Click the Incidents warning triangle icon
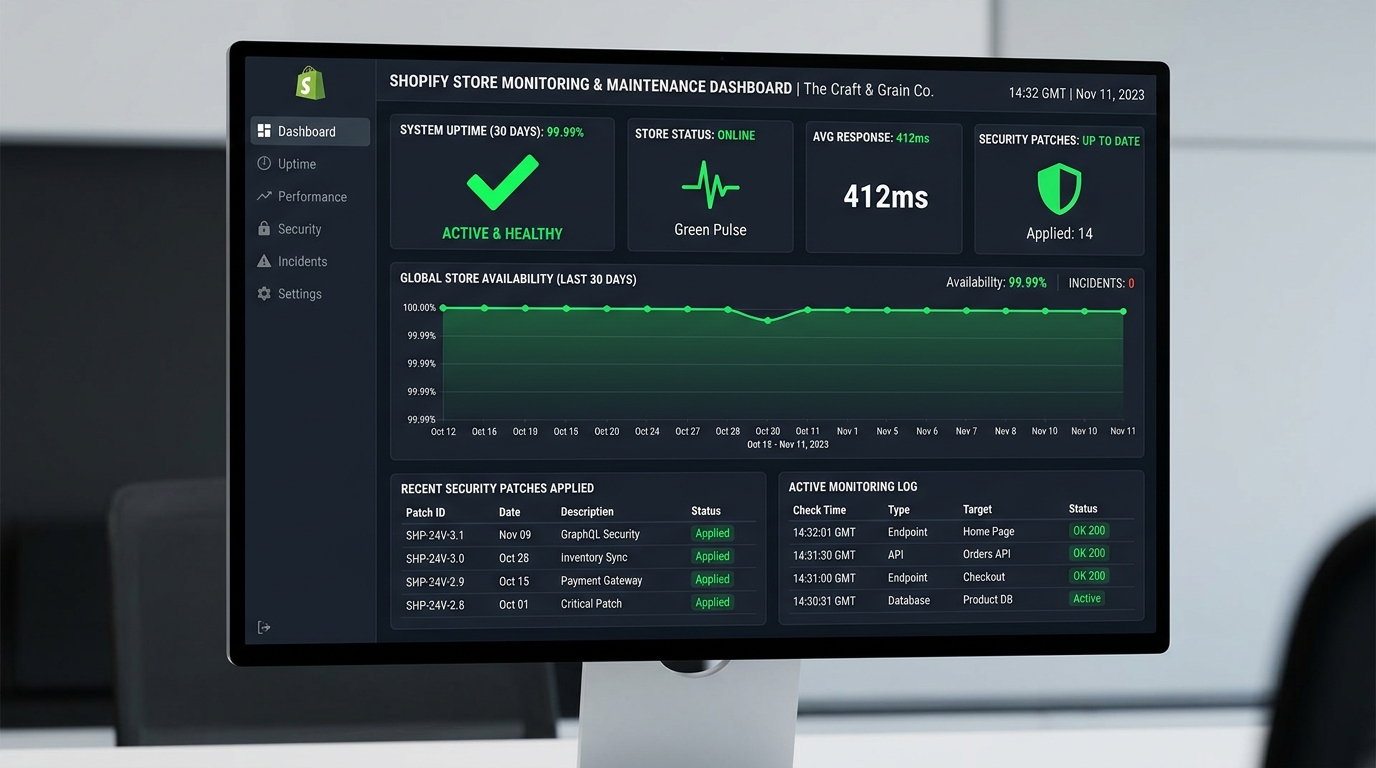1376x768 pixels. [x=264, y=261]
